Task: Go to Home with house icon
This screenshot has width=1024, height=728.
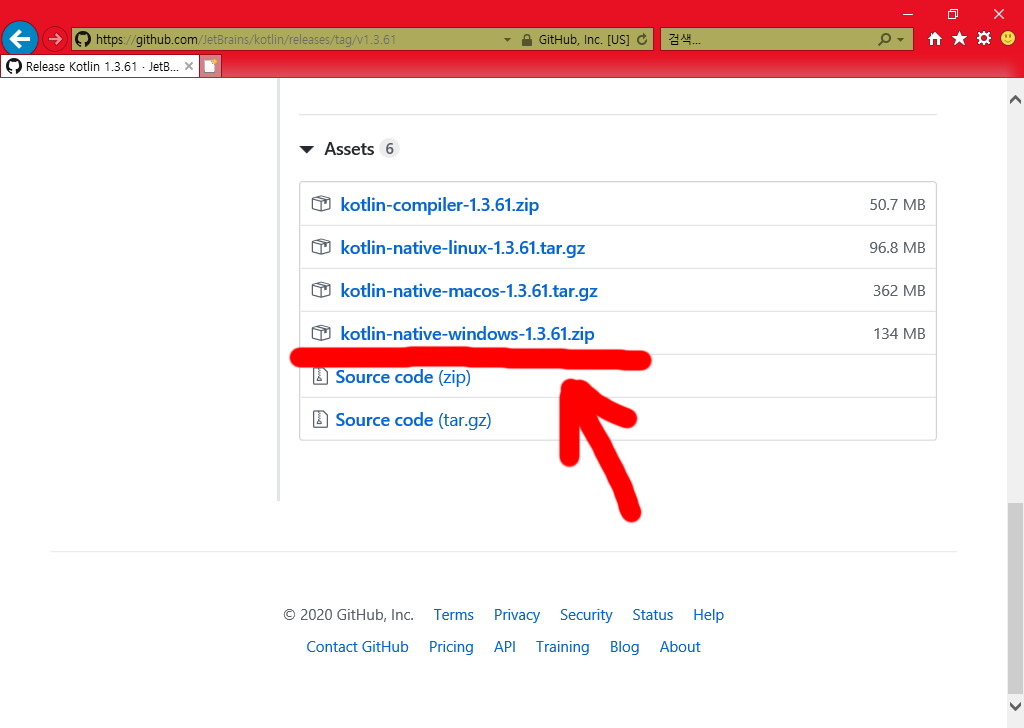Action: [x=935, y=39]
